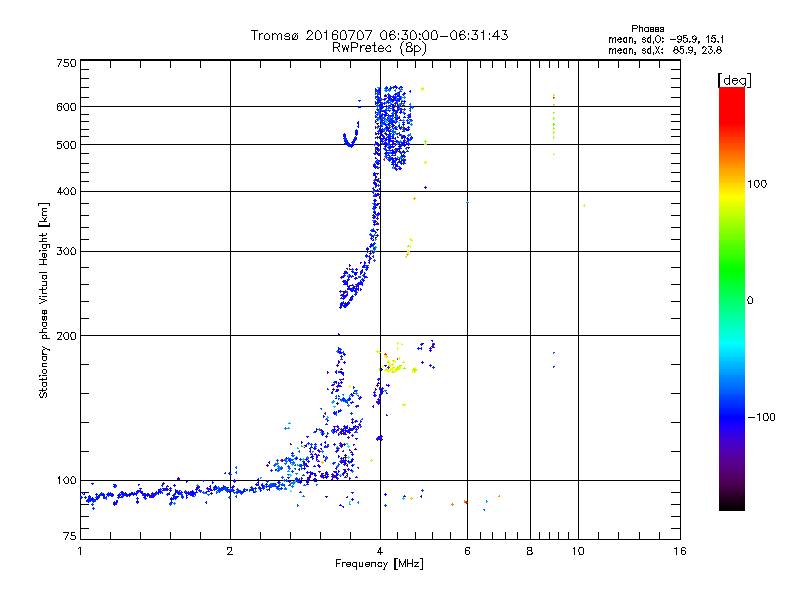This screenshot has height=600, width=800.
Task: Select the 'mean, sd,X: 85.9, 23.8' text
Action: 665,50
